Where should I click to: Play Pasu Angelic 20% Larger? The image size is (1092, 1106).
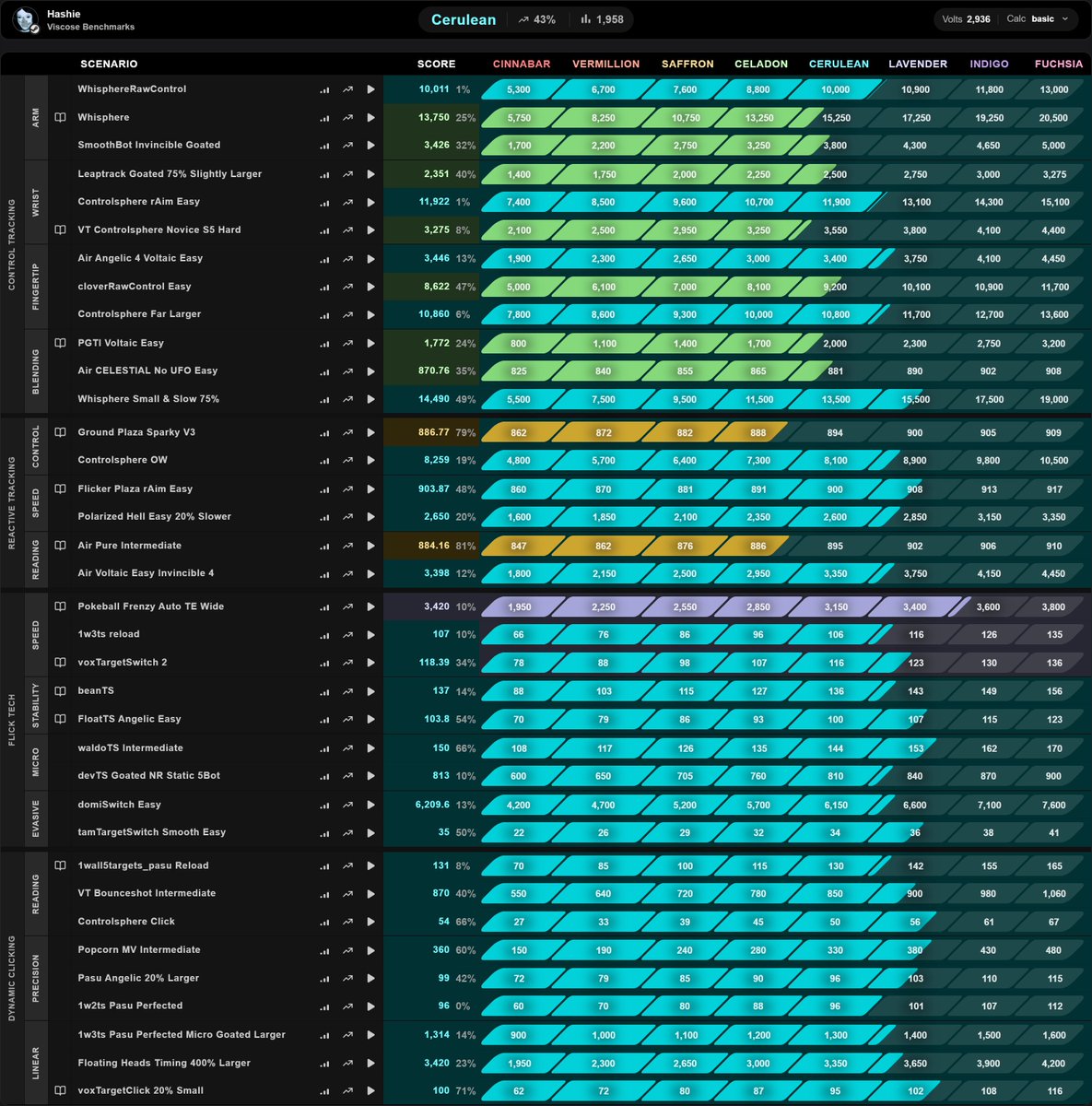coord(370,979)
